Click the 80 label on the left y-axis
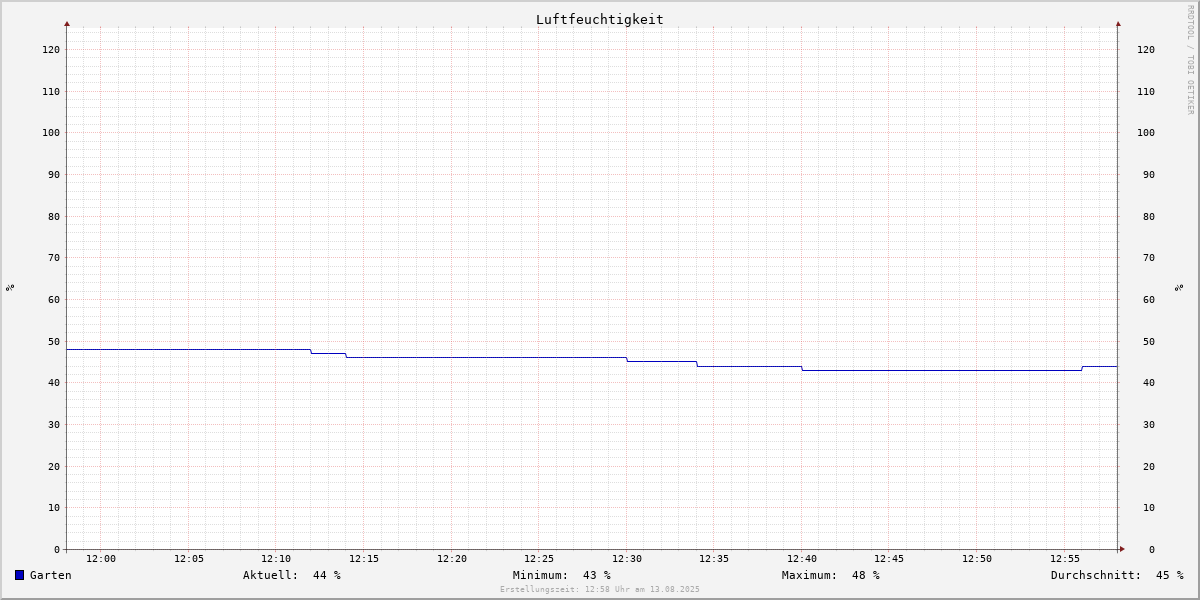 point(55,216)
